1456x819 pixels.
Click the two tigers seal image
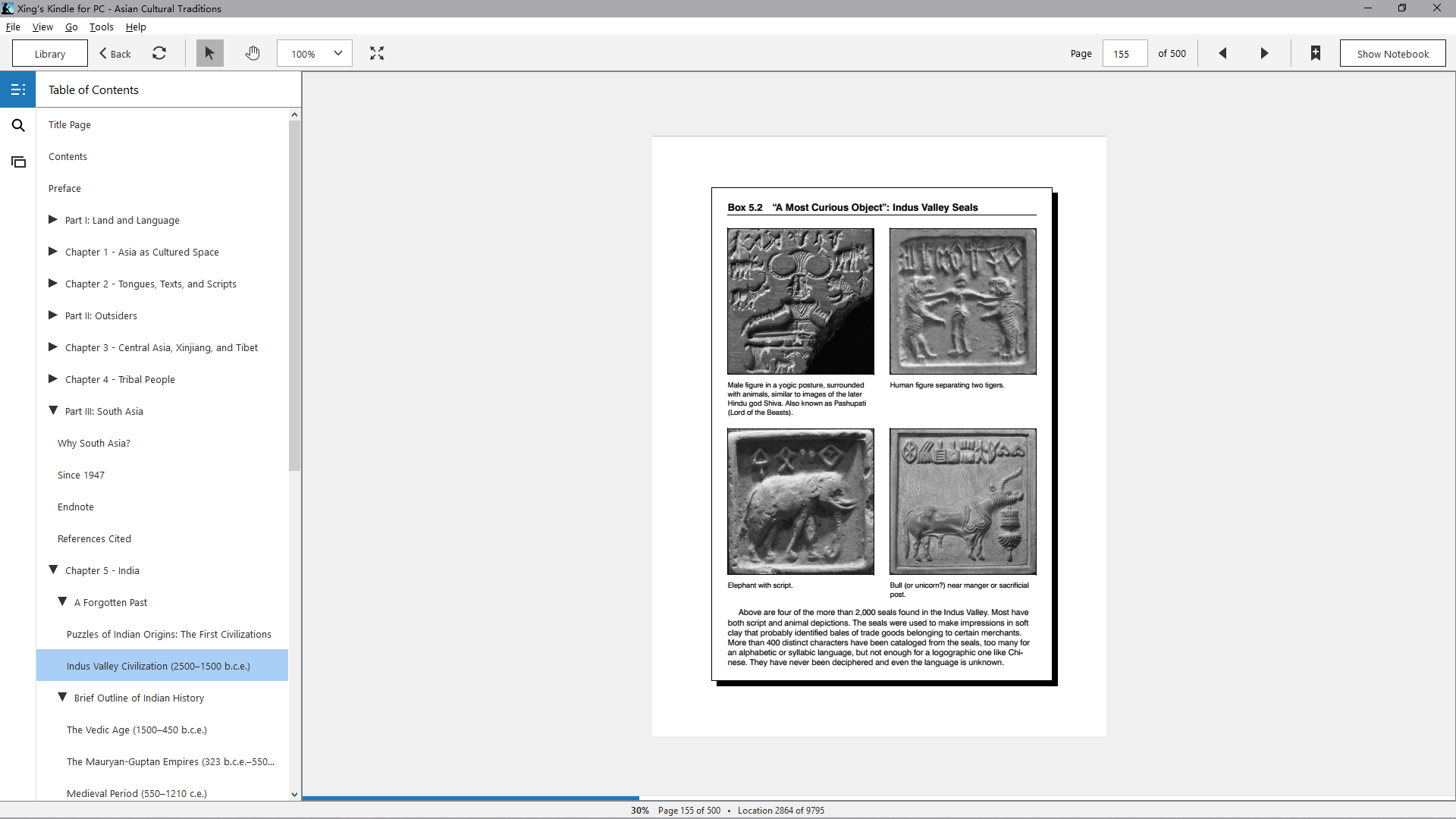962,301
